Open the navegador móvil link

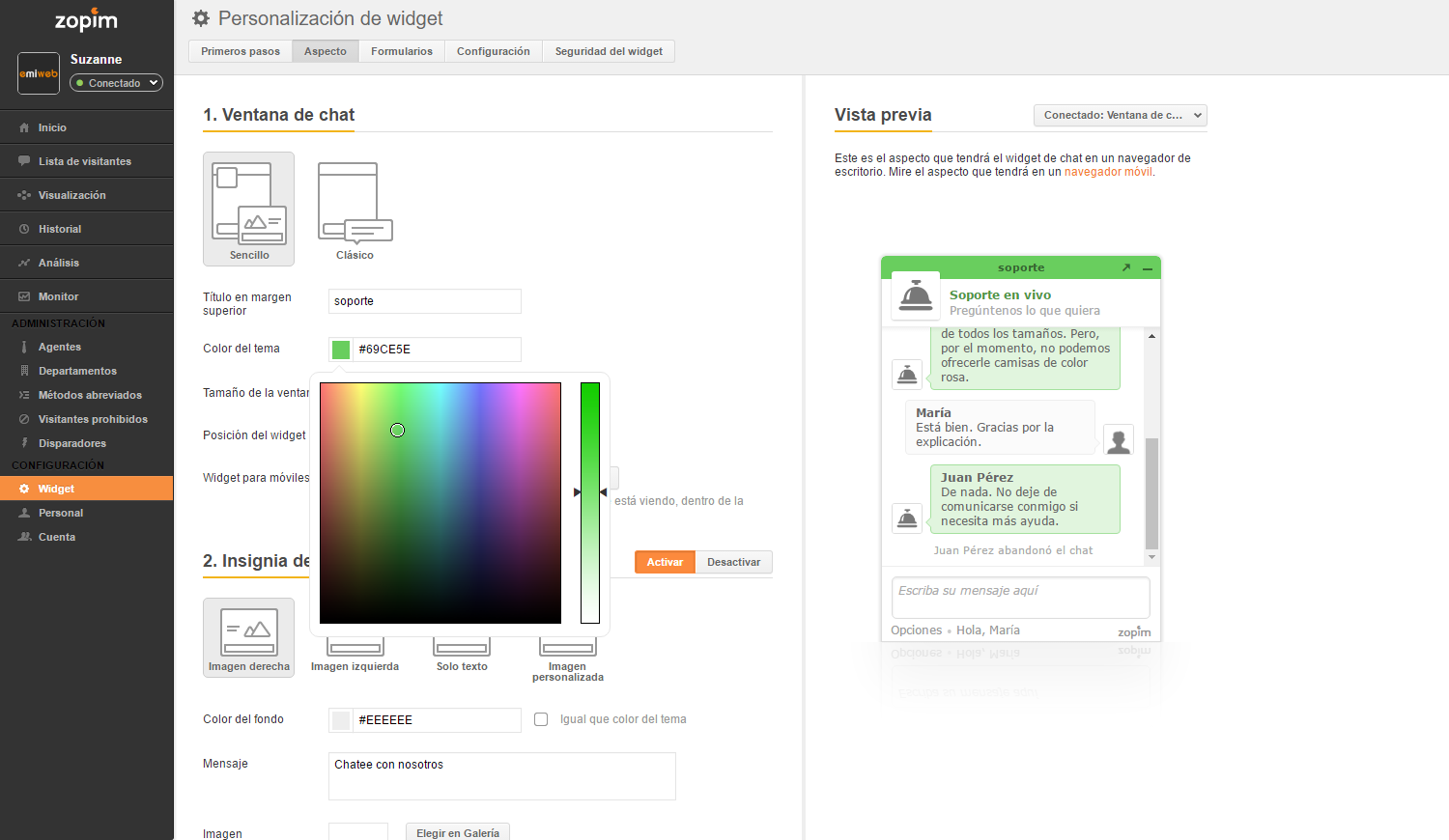coord(1108,172)
